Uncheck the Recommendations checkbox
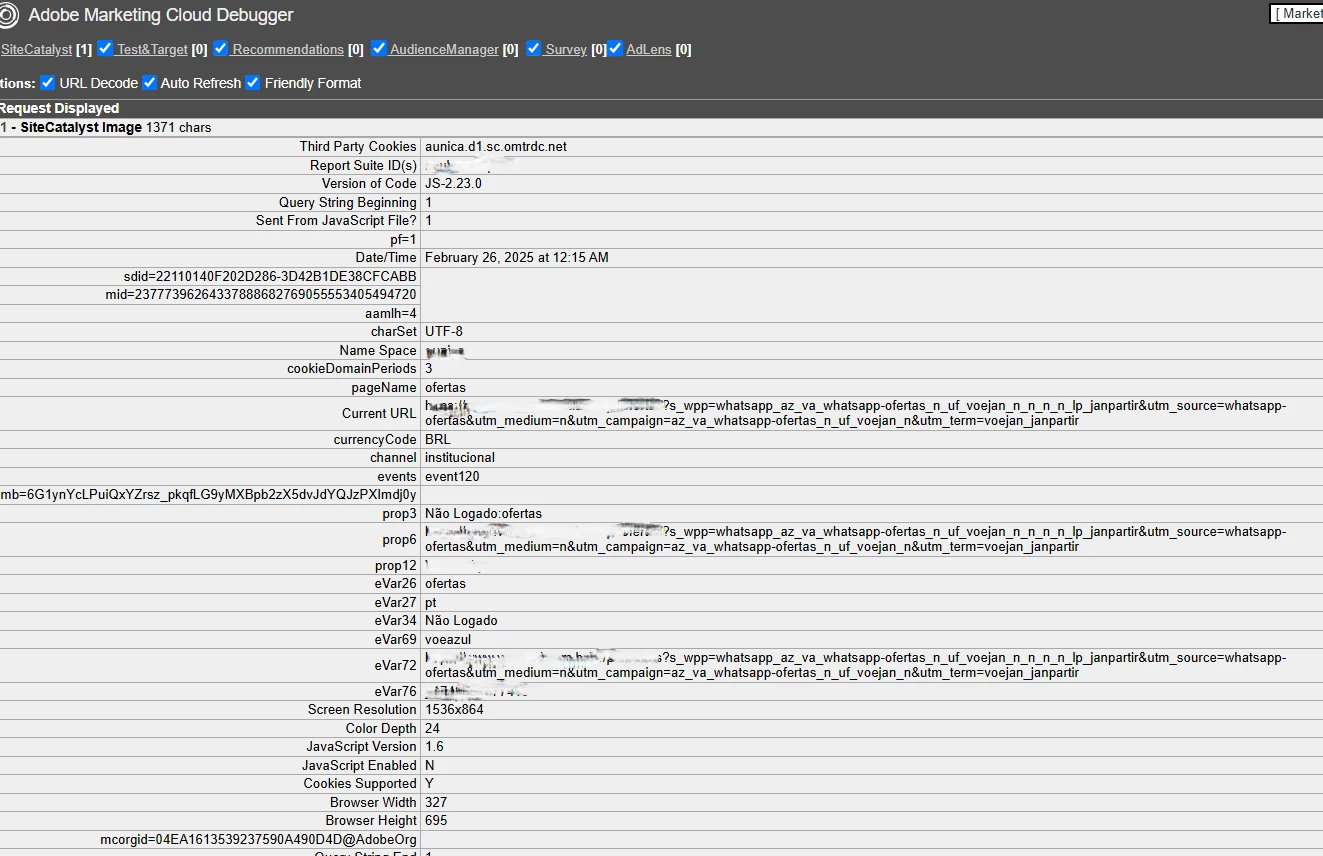The height and width of the screenshot is (856, 1323). (221, 48)
